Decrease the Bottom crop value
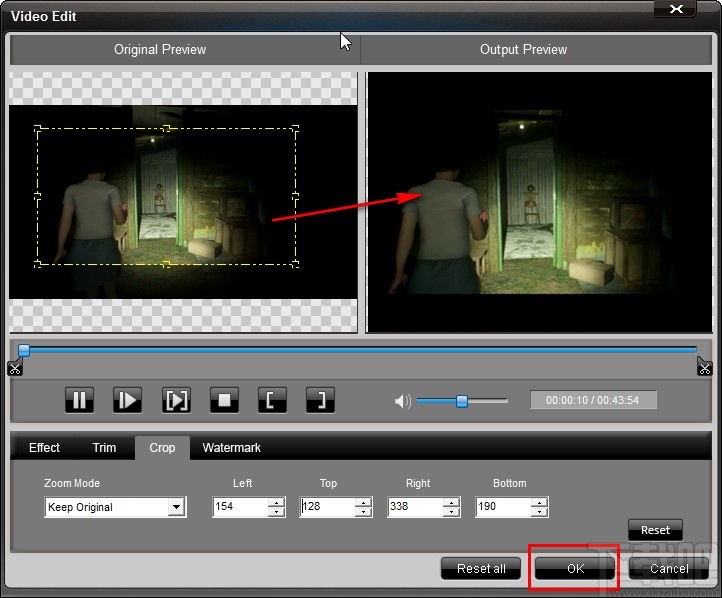This screenshot has width=722, height=598. tap(539, 511)
